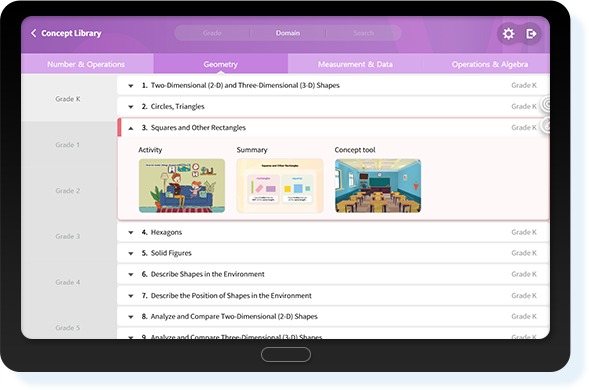Go back using Concept Library arrow

33,33
